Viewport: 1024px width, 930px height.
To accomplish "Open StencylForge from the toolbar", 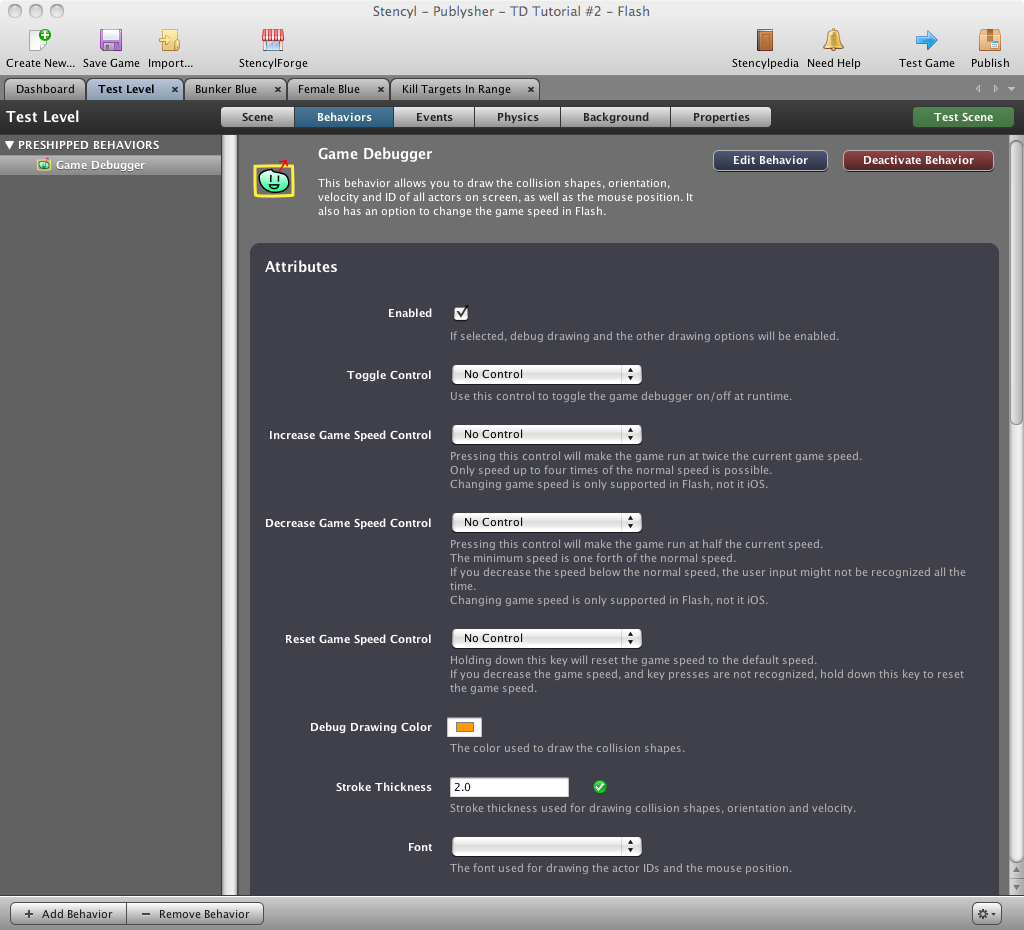I will coord(273,40).
